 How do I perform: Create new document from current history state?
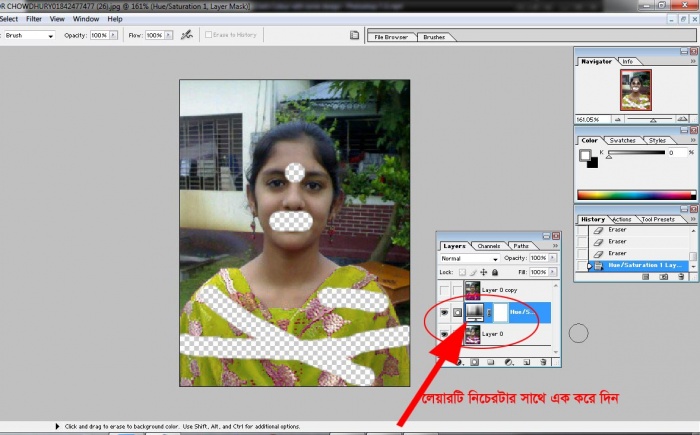point(646,277)
